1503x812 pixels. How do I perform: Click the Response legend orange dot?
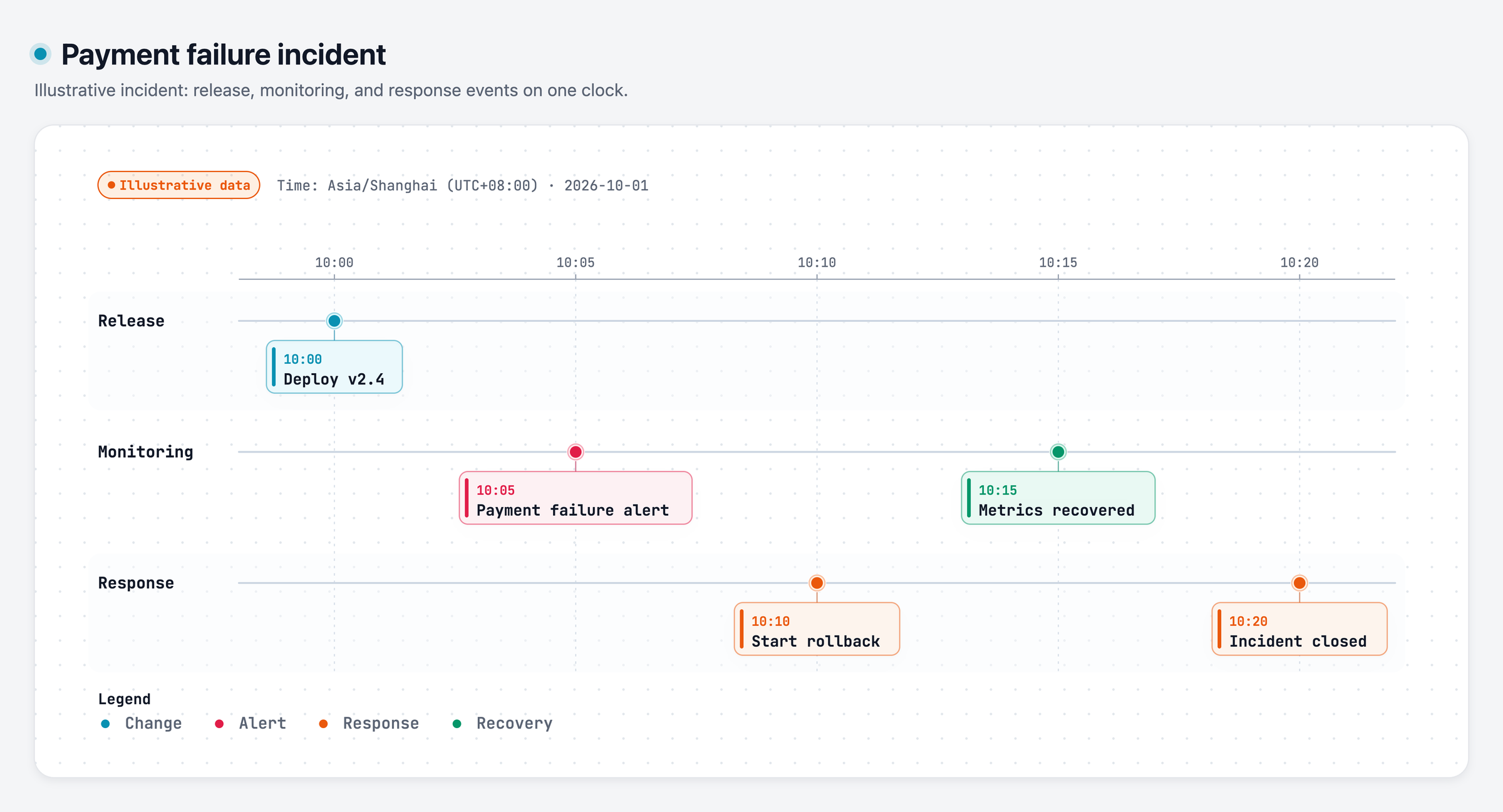323,724
